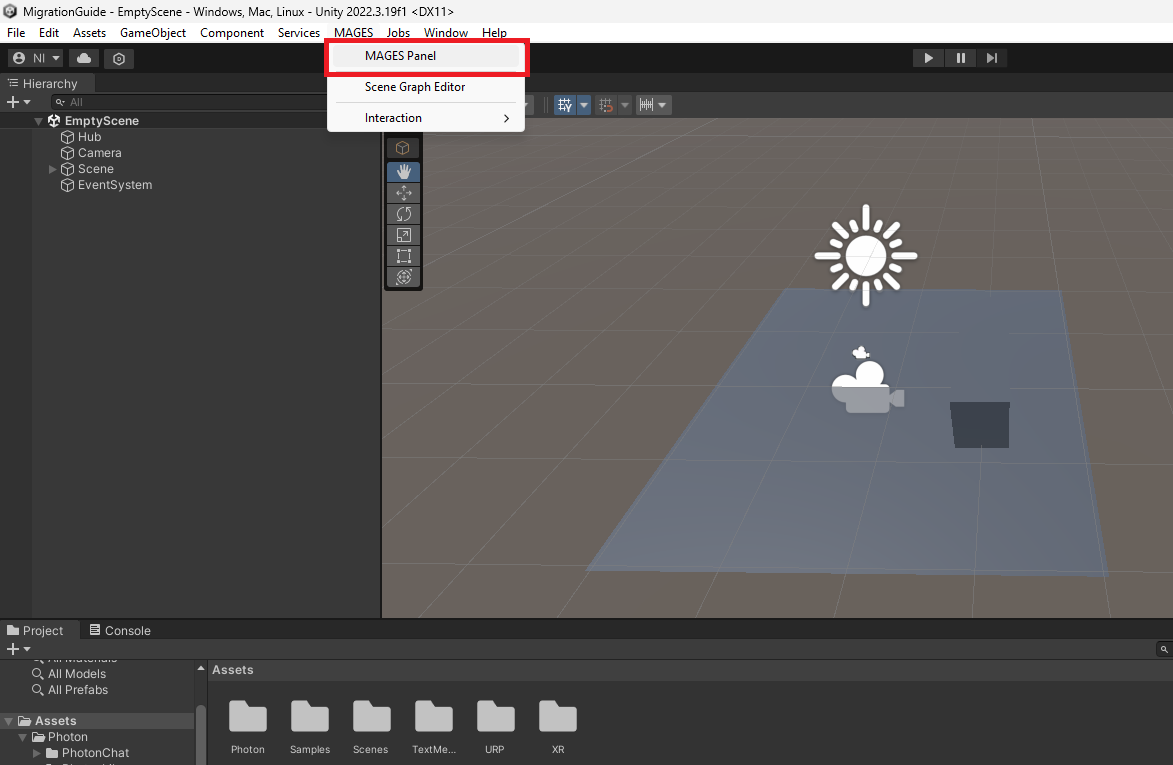Click the Pause button
The width and height of the screenshot is (1173, 765).
[961, 58]
